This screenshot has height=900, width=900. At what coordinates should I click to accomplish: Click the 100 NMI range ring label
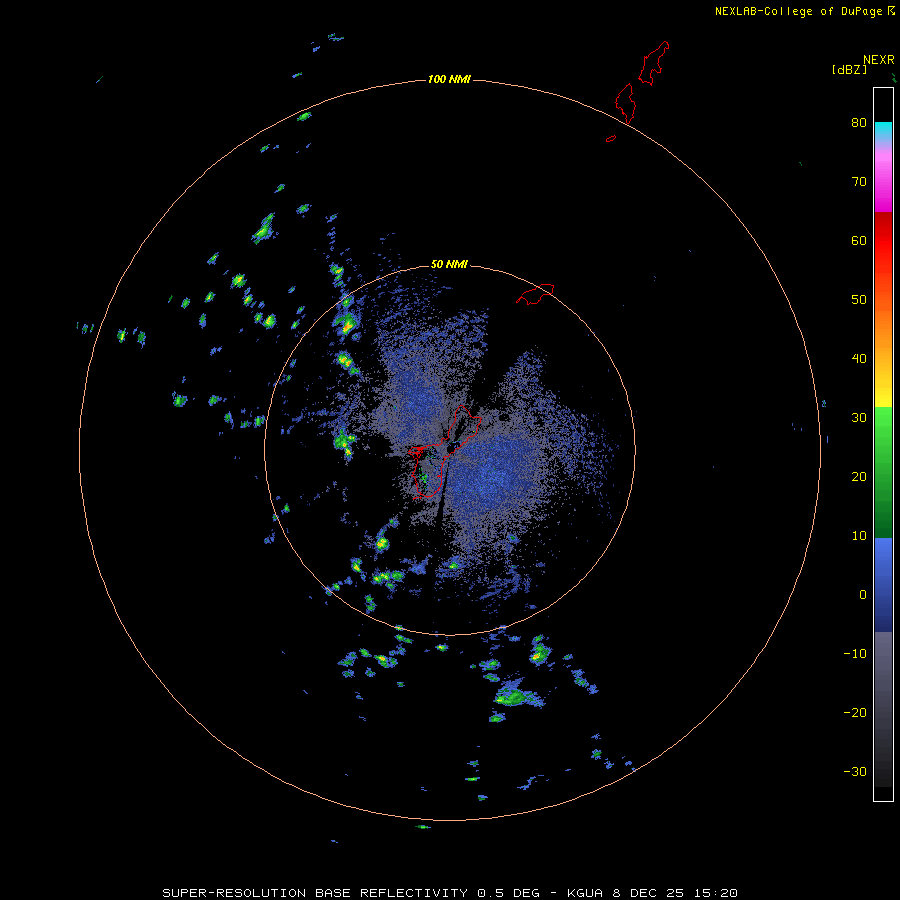pos(449,79)
